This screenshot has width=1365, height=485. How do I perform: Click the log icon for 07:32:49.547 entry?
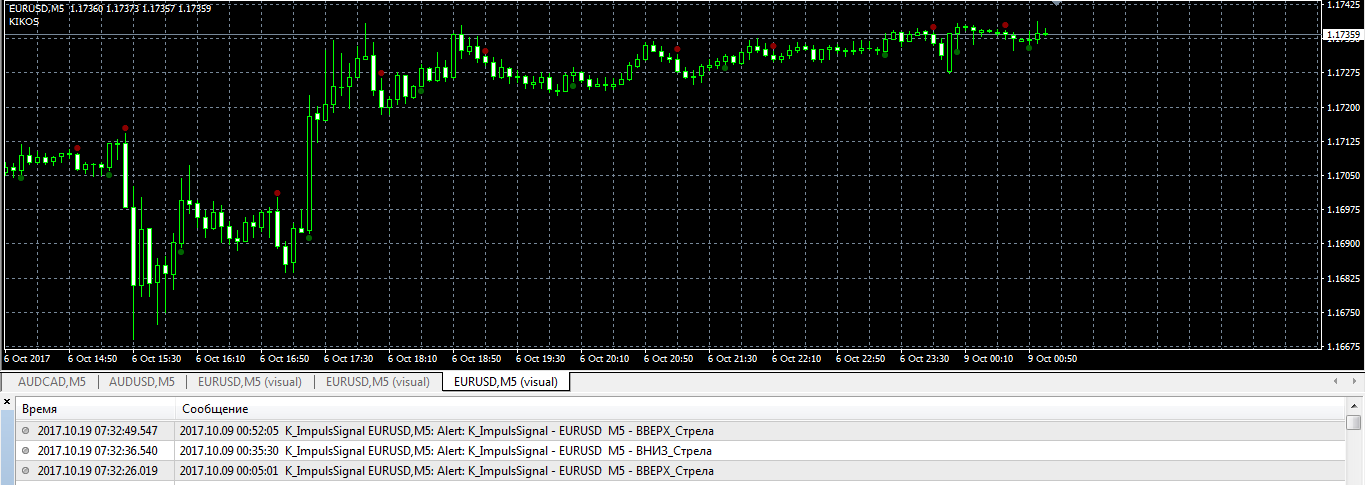pyautogui.click(x=26, y=431)
